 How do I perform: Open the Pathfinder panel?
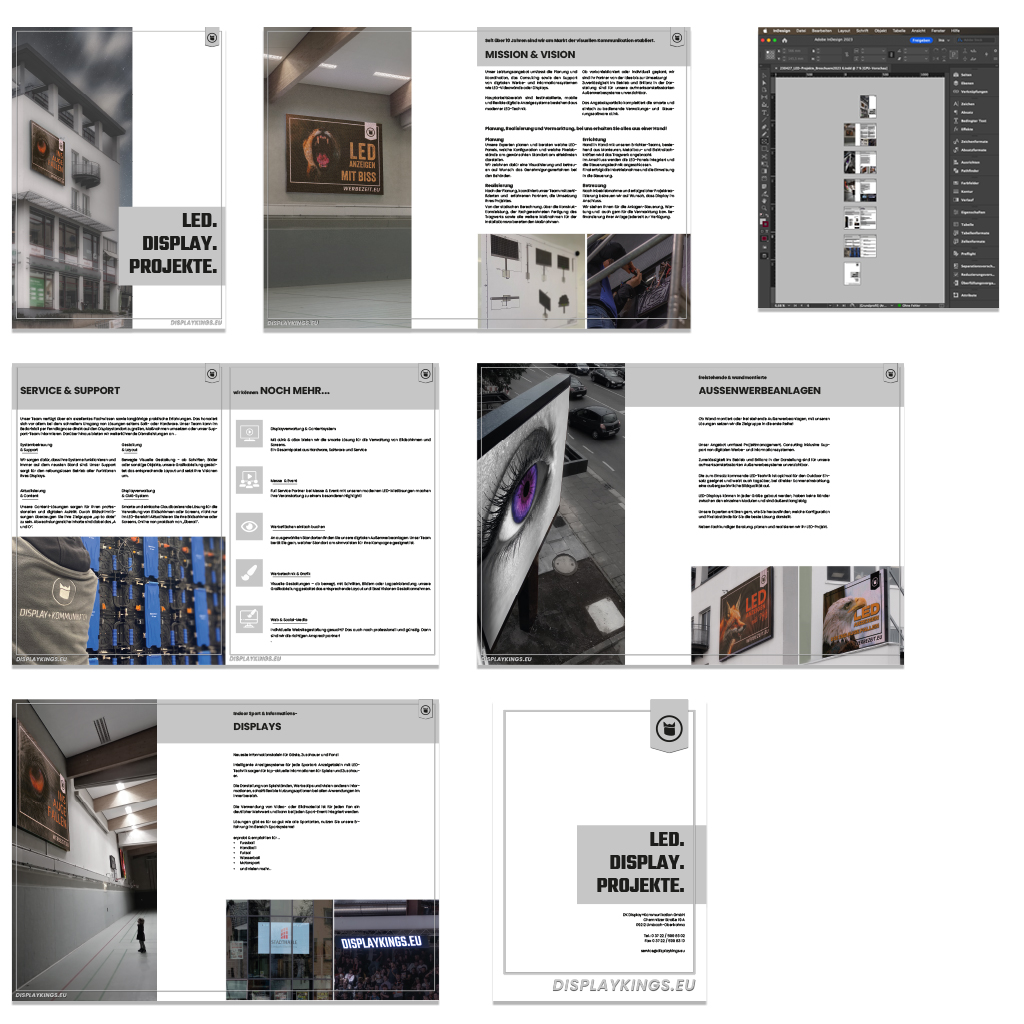coord(969,171)
